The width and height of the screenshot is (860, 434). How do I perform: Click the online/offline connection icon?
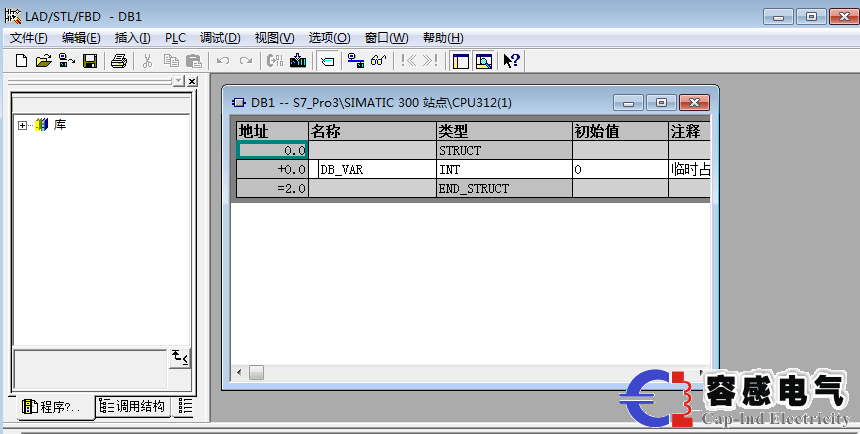[356, 61]
